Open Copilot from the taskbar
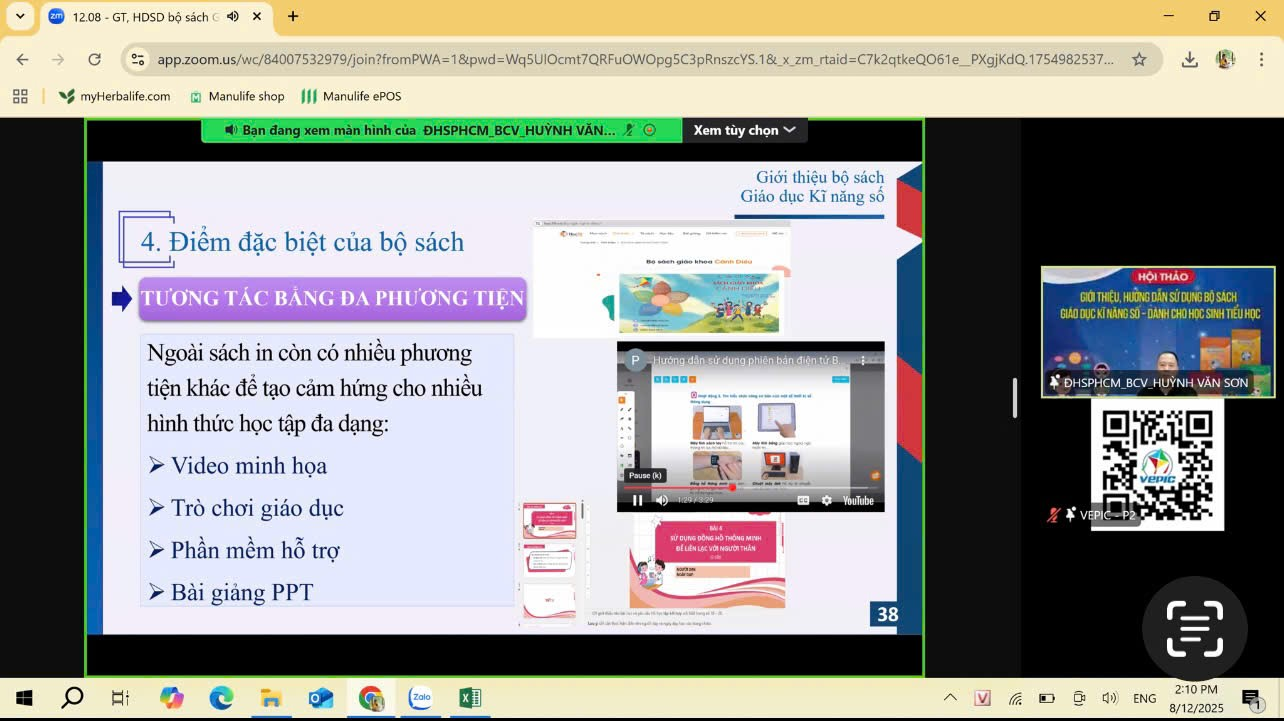 [172, 698]
